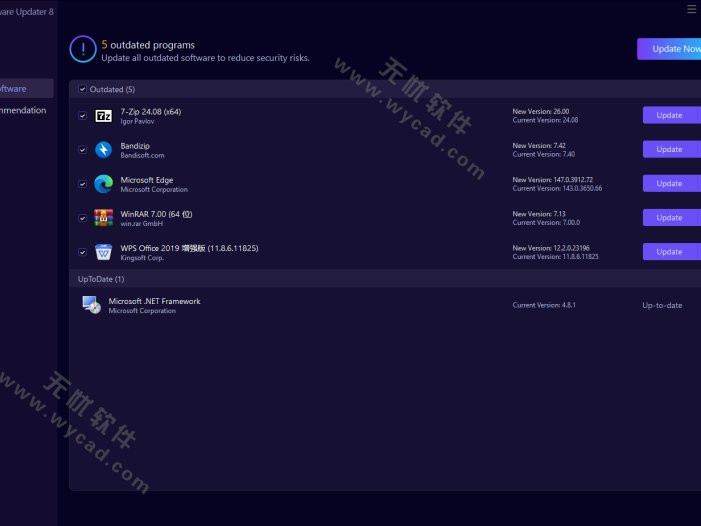Uncheck the WPS Office 2019 checkbox
701x526 pixels.
(x=83, y=252)
